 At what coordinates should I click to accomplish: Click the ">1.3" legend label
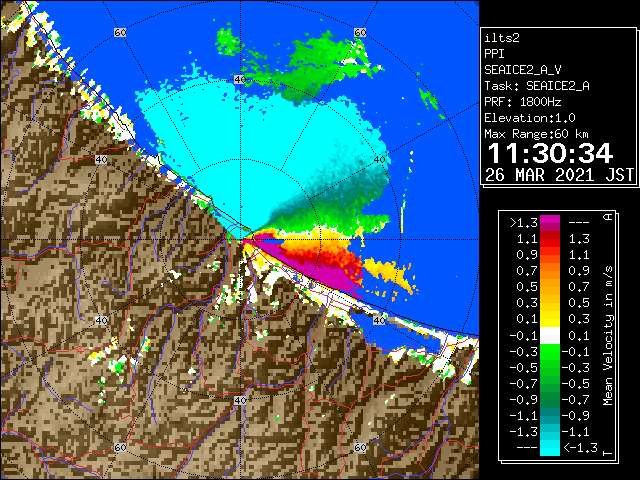click(x=524, y=223)
